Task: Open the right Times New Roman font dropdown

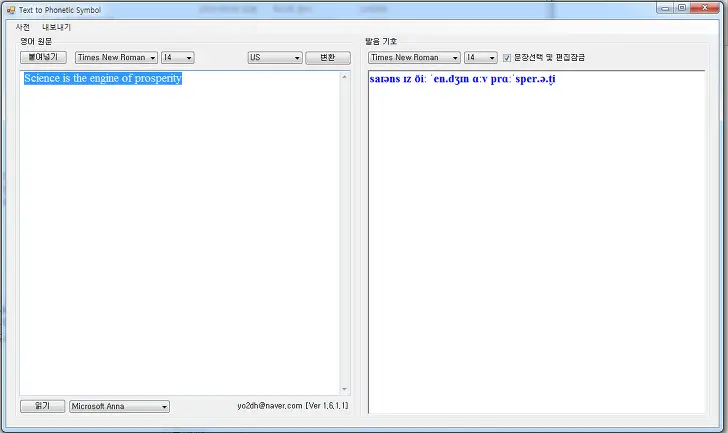Action: [x=414, y=58]
